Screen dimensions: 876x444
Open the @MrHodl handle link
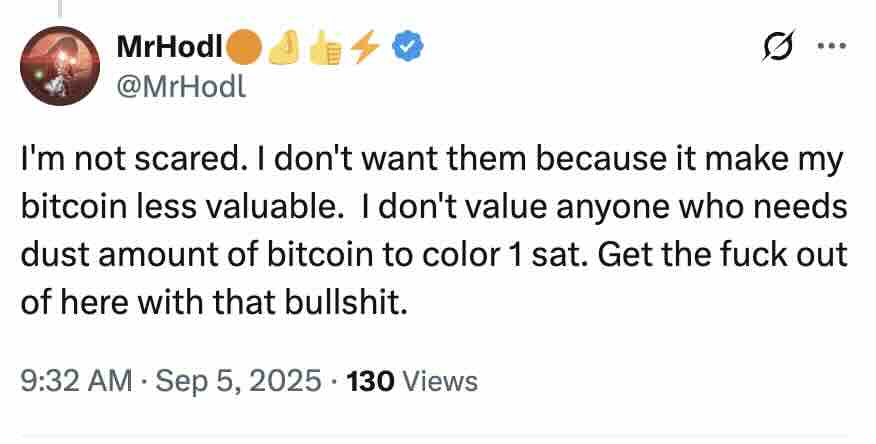[x=180, y=87]
